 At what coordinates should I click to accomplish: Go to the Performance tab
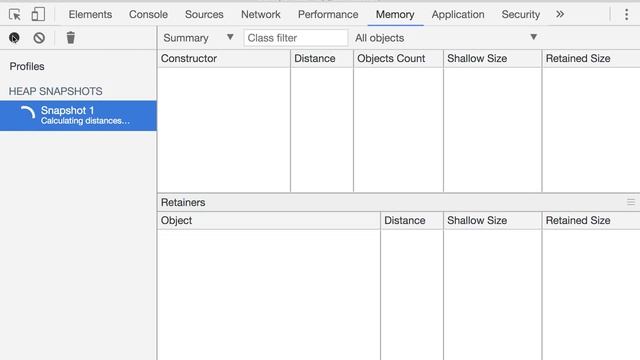[328, 14]
